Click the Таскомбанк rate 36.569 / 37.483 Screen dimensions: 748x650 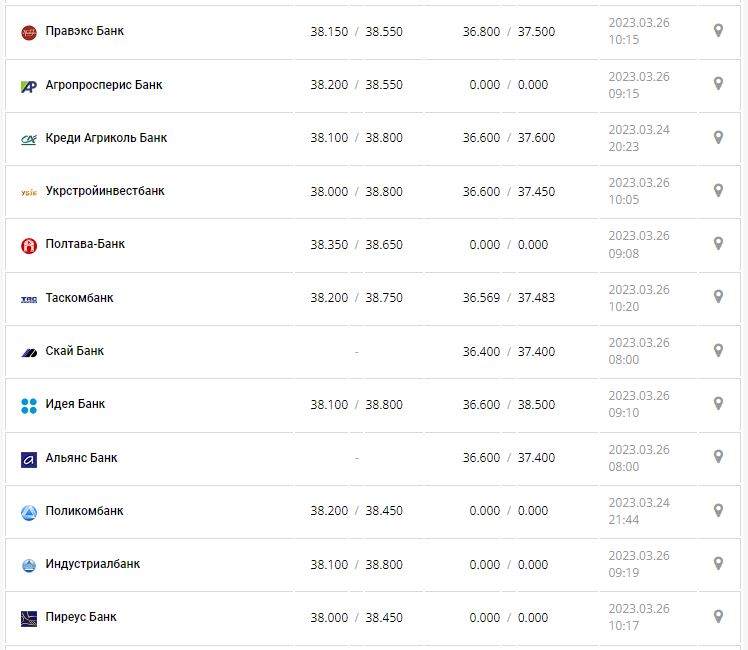[509, 298]
